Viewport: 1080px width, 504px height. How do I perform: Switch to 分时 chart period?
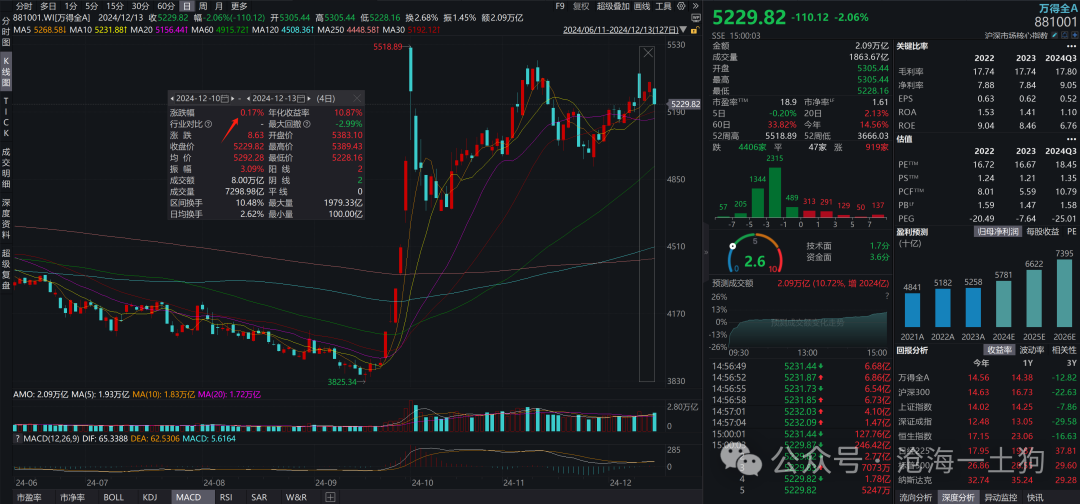click(x=23, y=6)
